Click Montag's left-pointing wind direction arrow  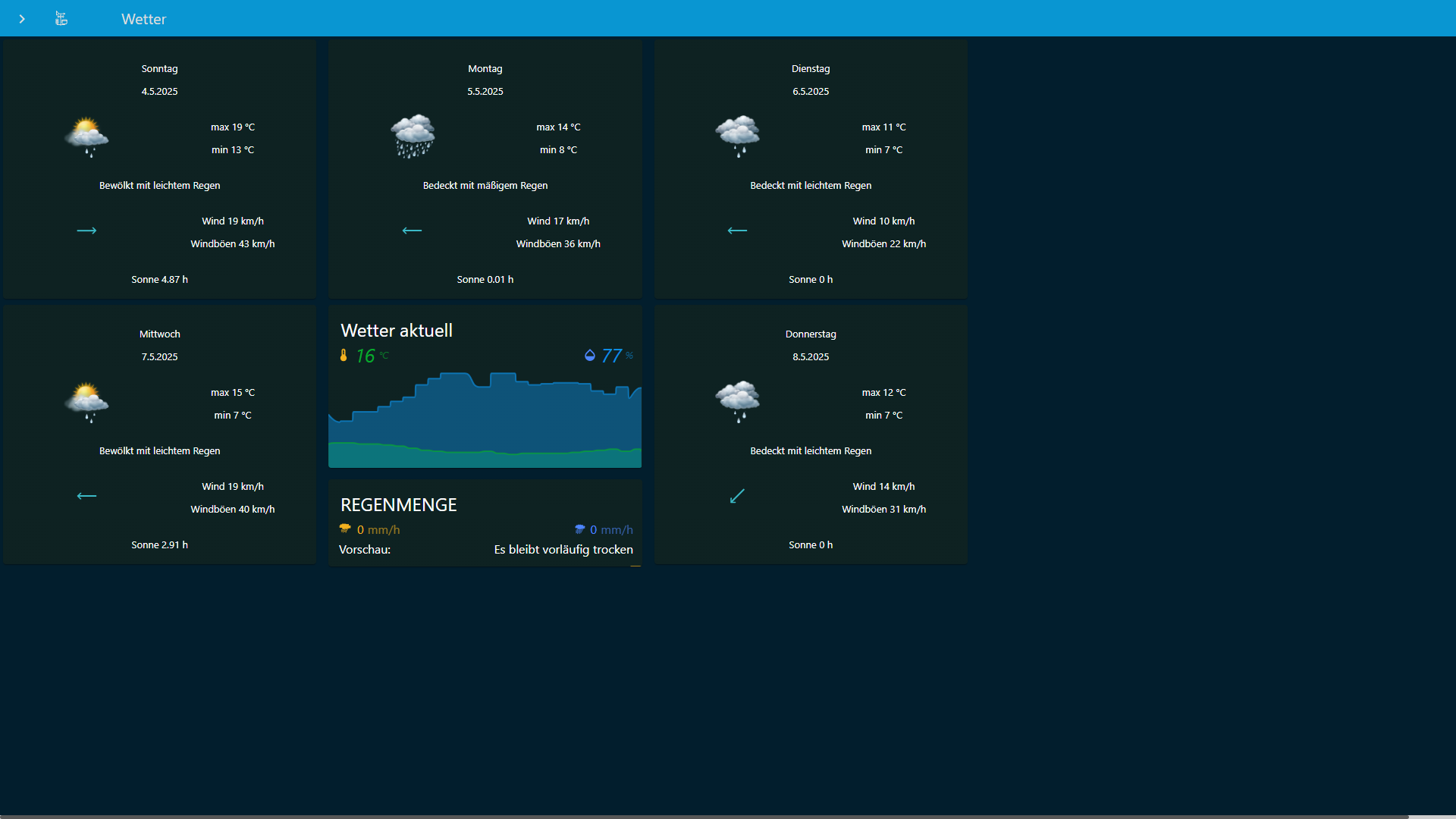pos(412,231)
